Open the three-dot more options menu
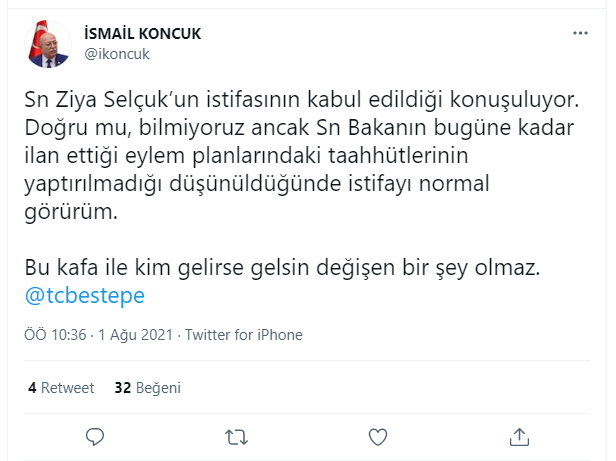Image resolution: width=616 pixels, height=461 pixels. [x=580, y=33]
